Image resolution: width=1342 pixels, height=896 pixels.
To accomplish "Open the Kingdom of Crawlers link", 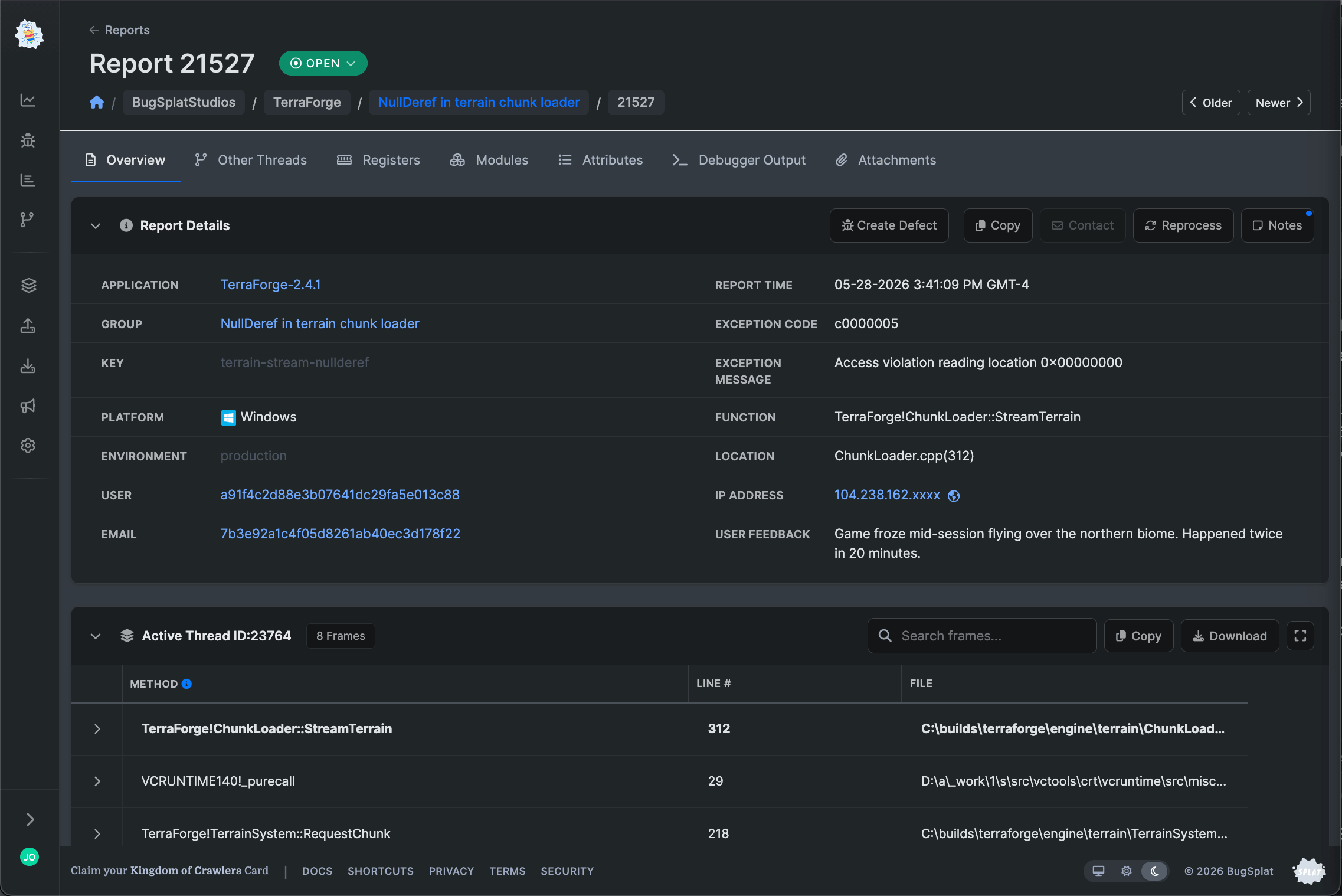I will 185,871.
